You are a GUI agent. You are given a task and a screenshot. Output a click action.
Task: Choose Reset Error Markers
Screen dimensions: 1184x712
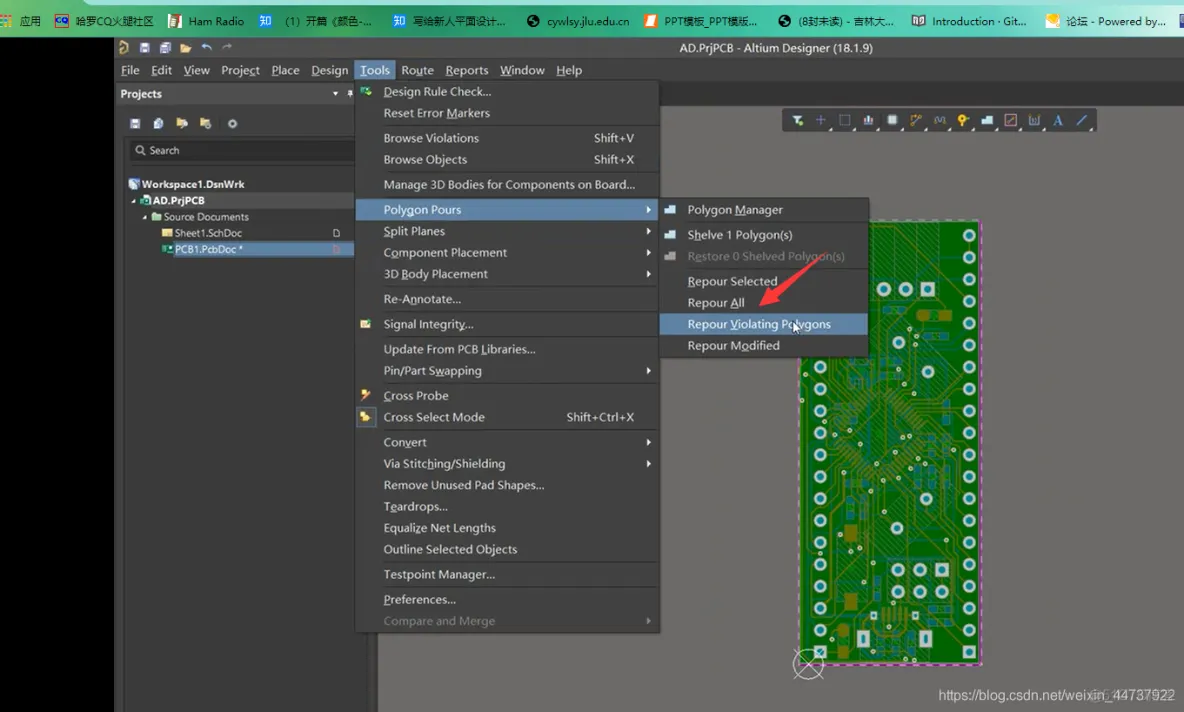pyautogui.click(x=507, y=113)
